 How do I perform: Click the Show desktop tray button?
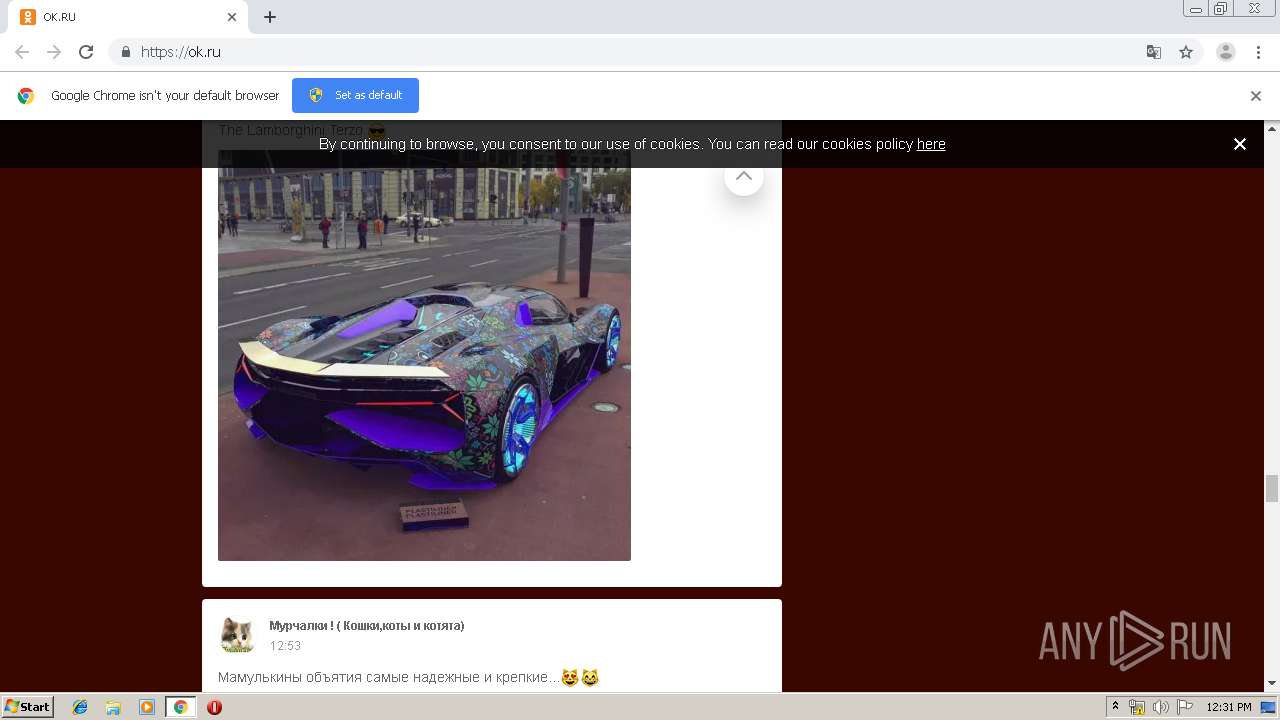pos(1268,707)
